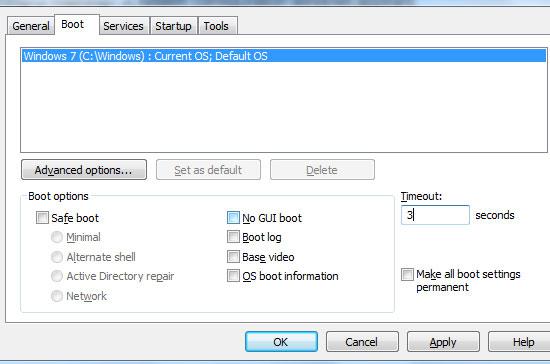Confirm with the OK button

point(281,342)
